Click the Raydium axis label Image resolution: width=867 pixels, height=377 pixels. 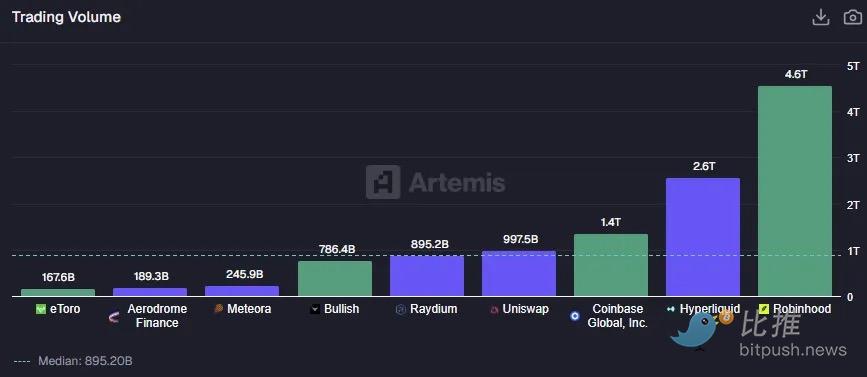click(x=434, y=309)
